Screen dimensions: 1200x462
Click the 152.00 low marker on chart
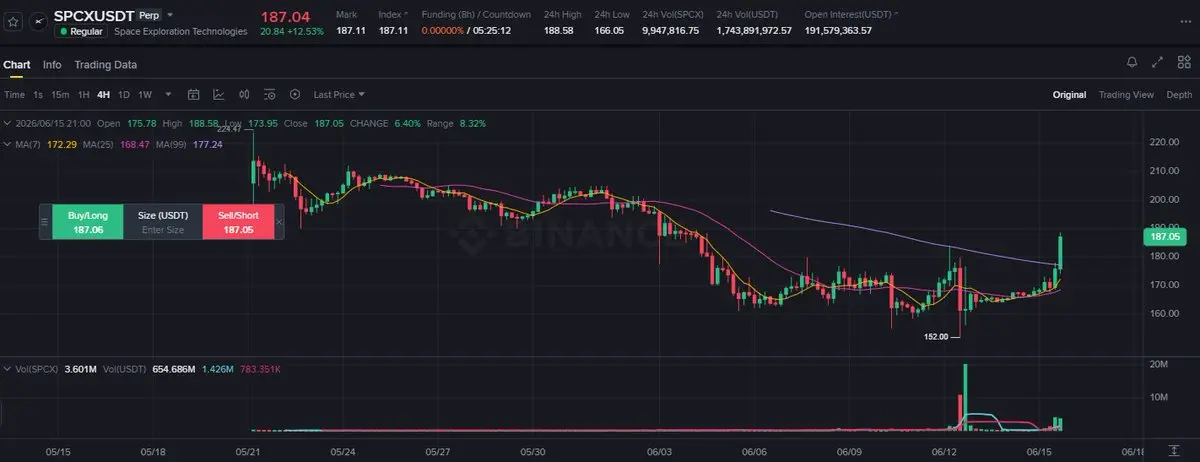coord(936,337)
